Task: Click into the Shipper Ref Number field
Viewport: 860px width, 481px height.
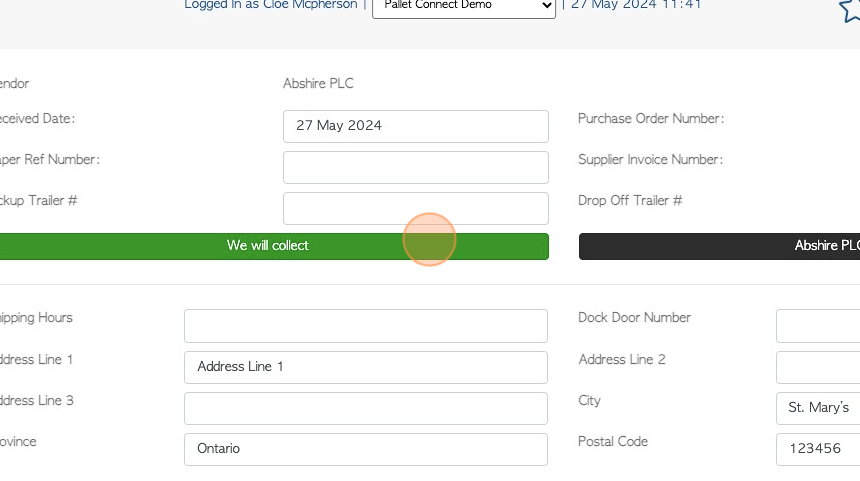Action: click(x=416, y=167)
